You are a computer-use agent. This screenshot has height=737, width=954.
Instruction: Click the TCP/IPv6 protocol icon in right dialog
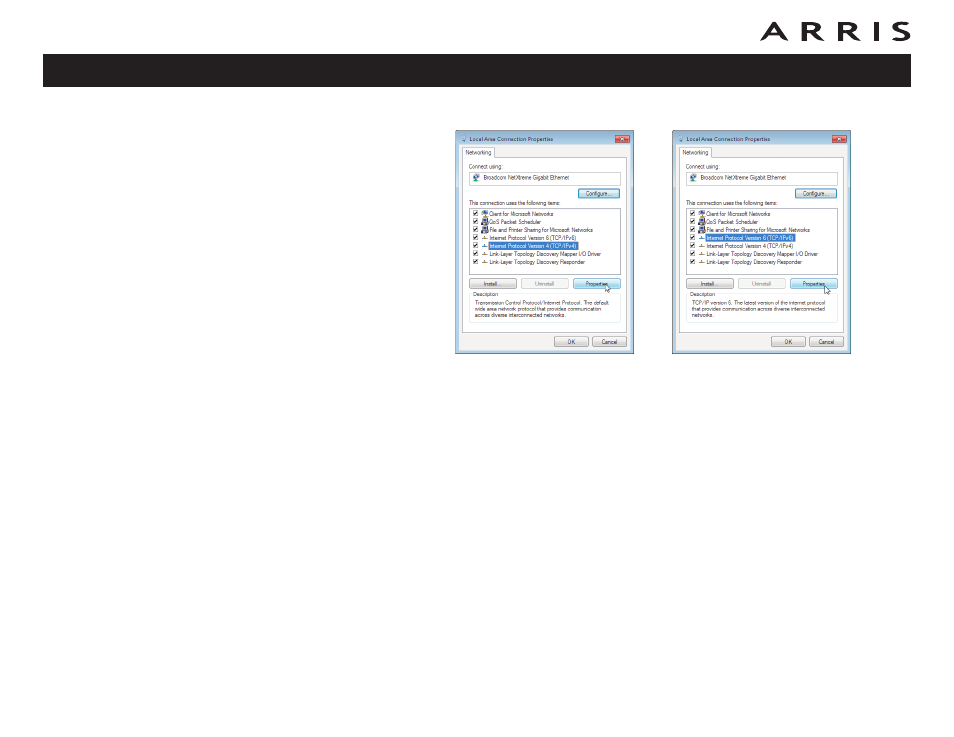[x=701, y=238]
